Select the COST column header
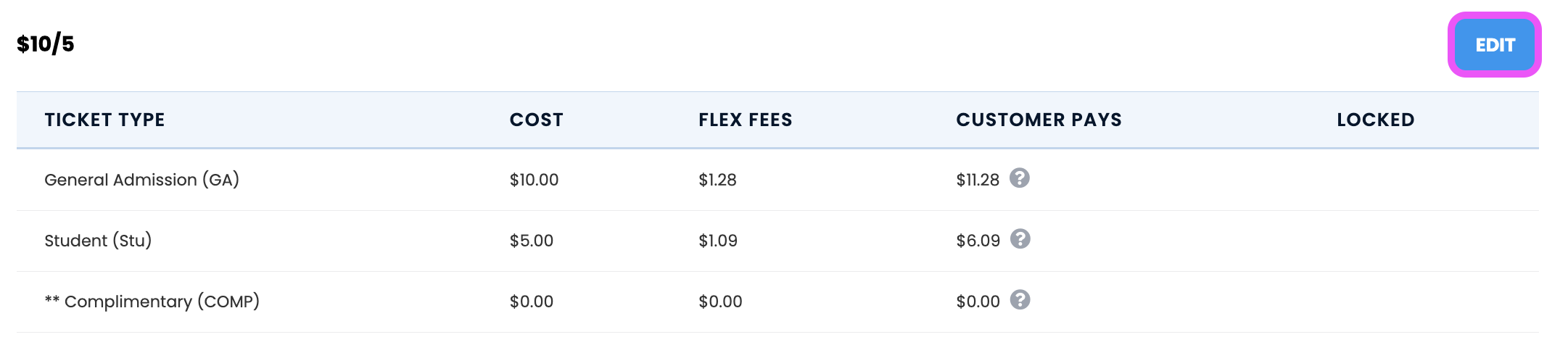 click(x=536, y=120)
